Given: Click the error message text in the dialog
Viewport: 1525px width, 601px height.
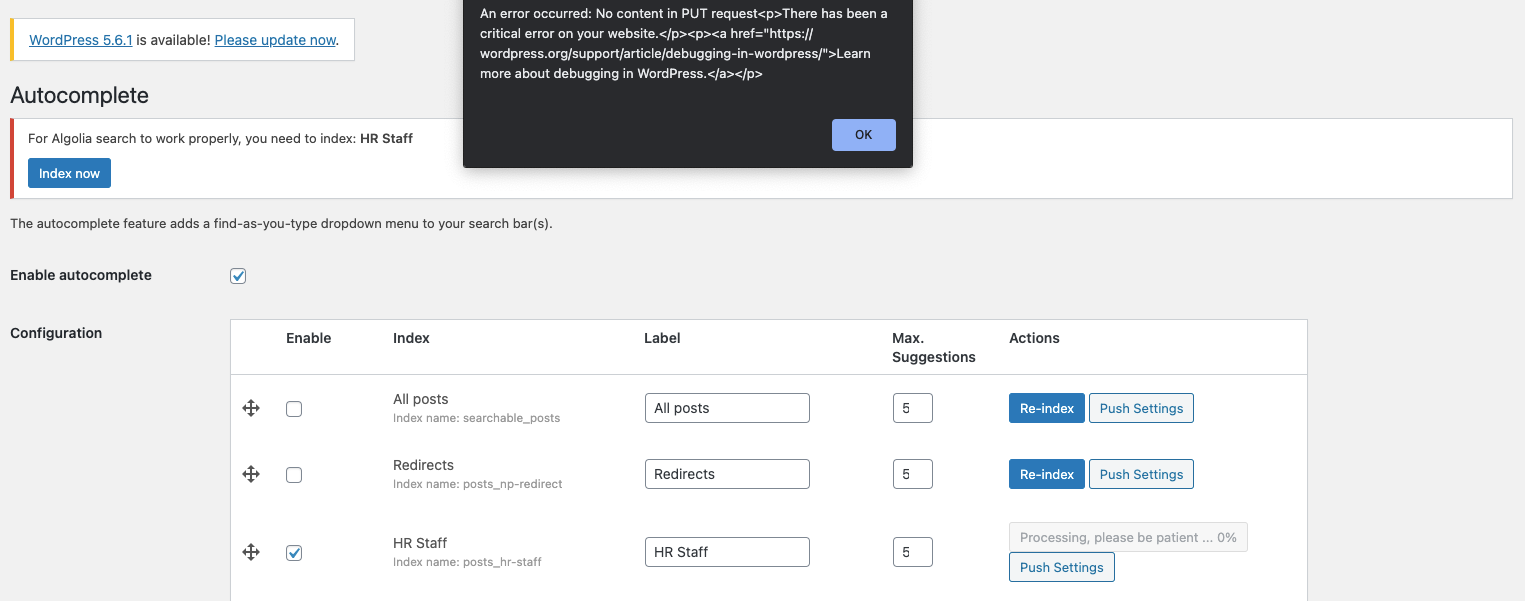Looking at the screenshot, I should click(684, 44).
